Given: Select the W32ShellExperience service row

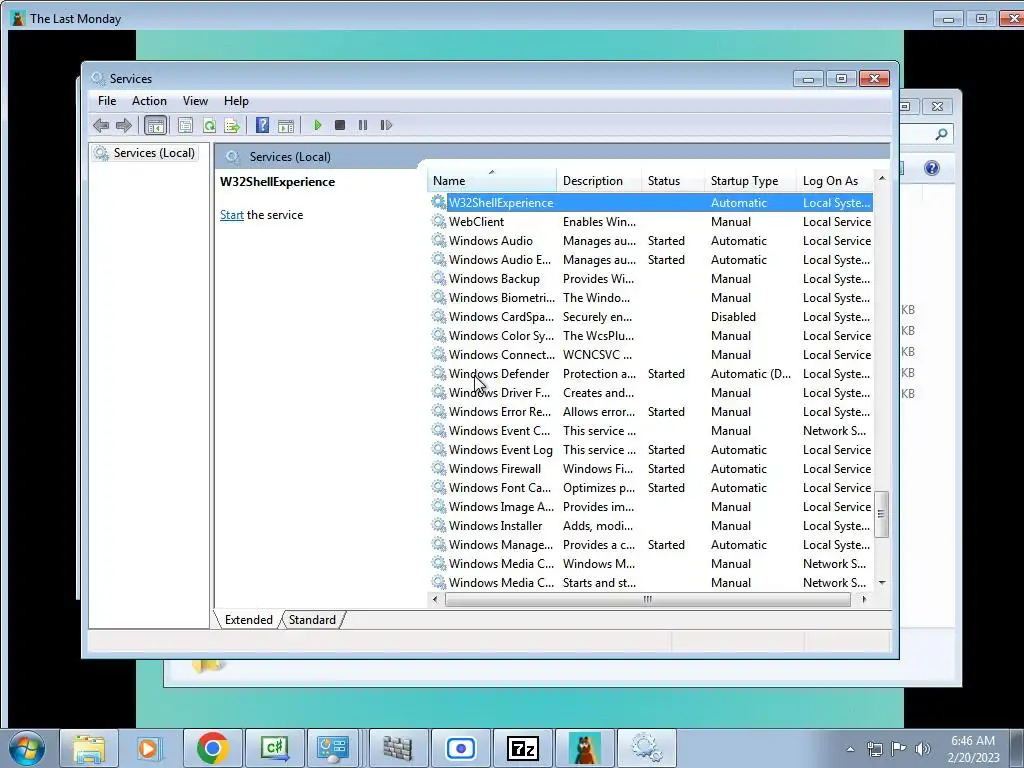Looking at the screenshot, I should pyautogui.click(x=651, y=203).
